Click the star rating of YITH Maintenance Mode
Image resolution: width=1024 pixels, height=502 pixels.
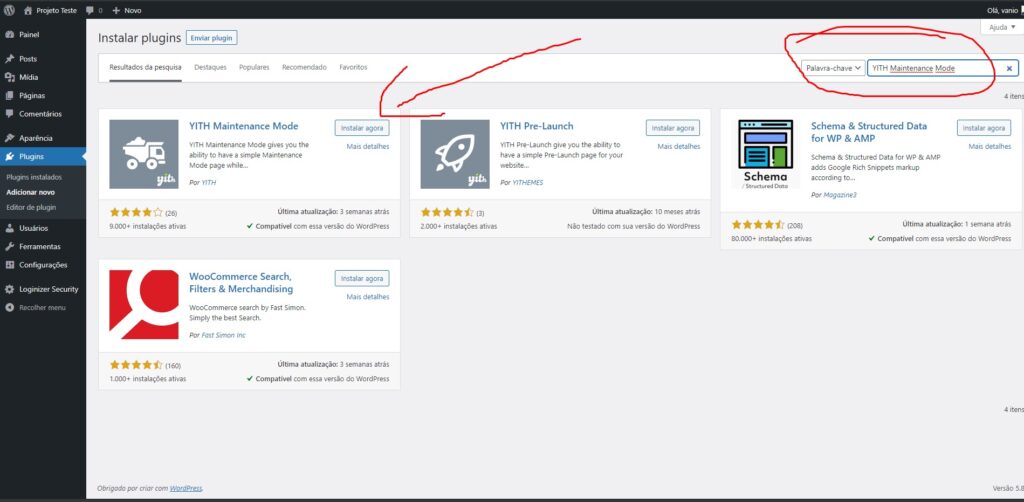click(x=136, y=212)
